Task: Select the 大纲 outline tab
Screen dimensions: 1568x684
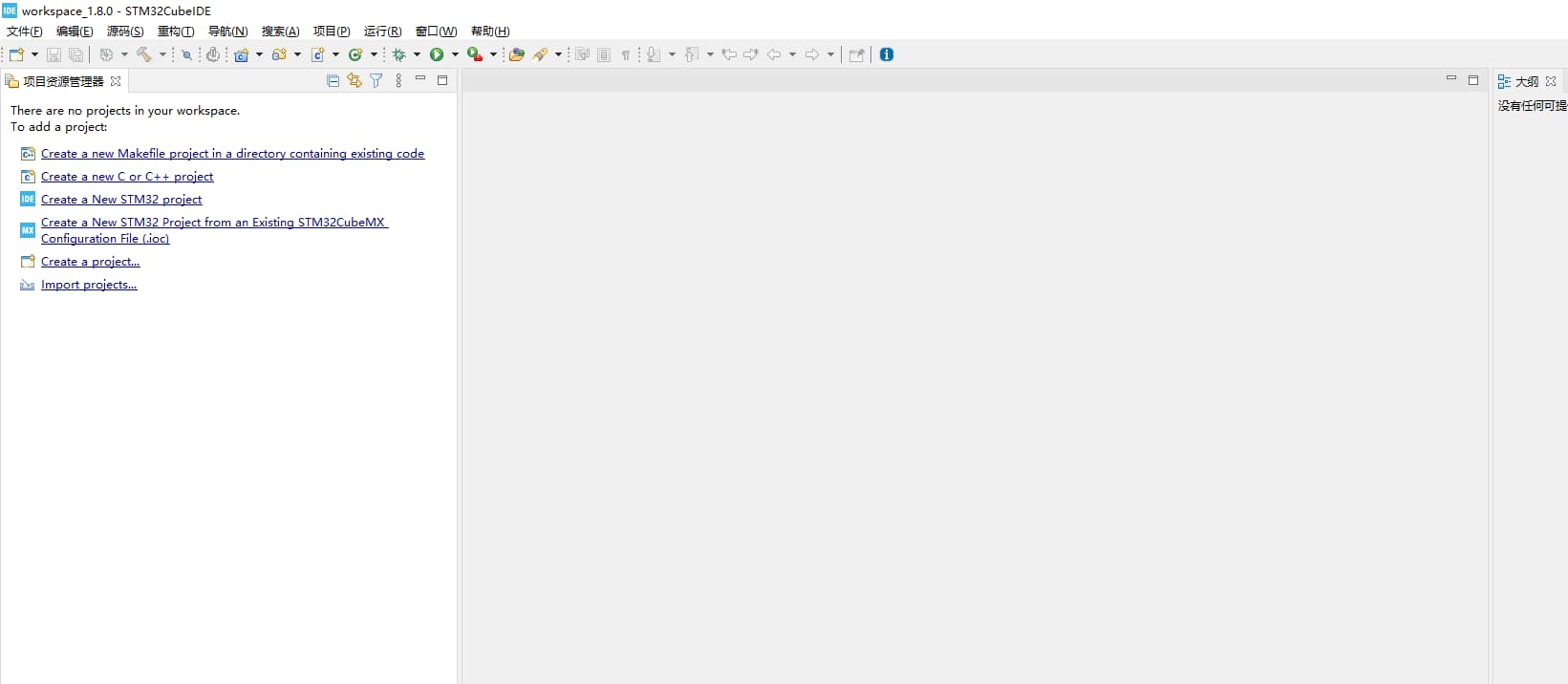Action: pos(1526,82)
